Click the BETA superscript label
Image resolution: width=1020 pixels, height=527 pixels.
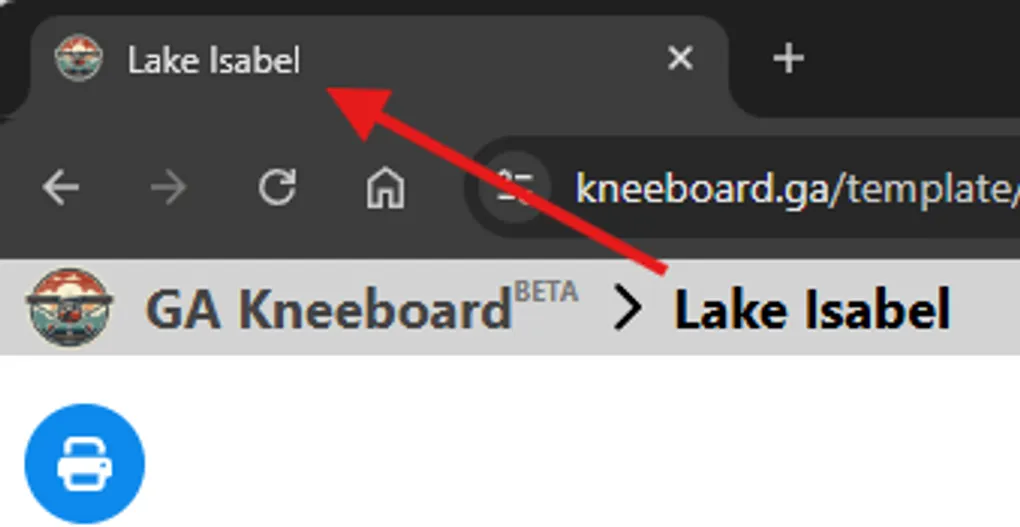pyautogui.click(x=546, y=292)
